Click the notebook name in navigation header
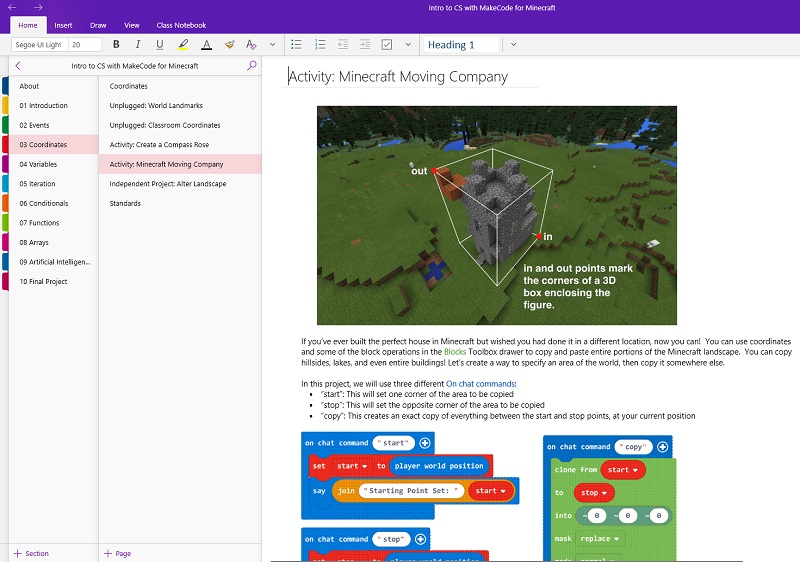Image resolution: width=800 pixels, height=562 pixels. pyautogui.click(x=135, y=66)
